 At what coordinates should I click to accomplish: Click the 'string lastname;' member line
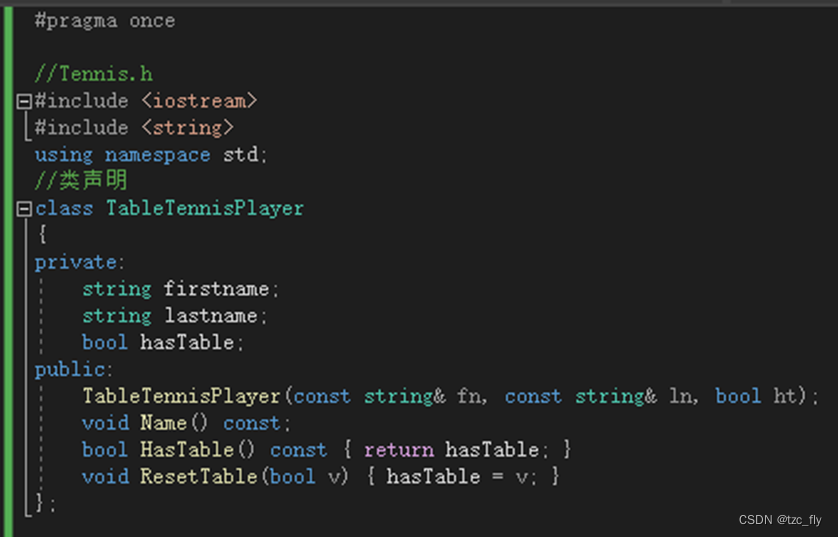click(175, 316)
